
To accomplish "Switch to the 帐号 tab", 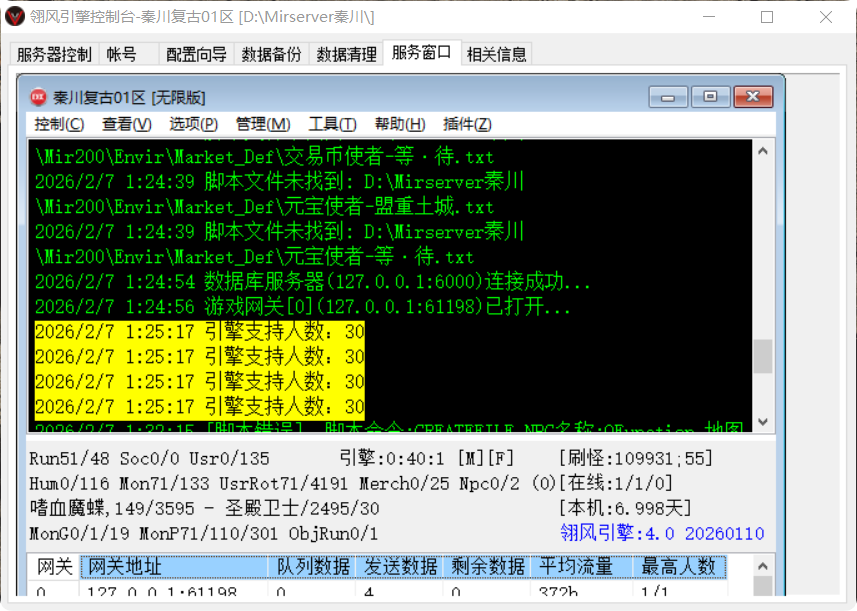I will 120,54.
